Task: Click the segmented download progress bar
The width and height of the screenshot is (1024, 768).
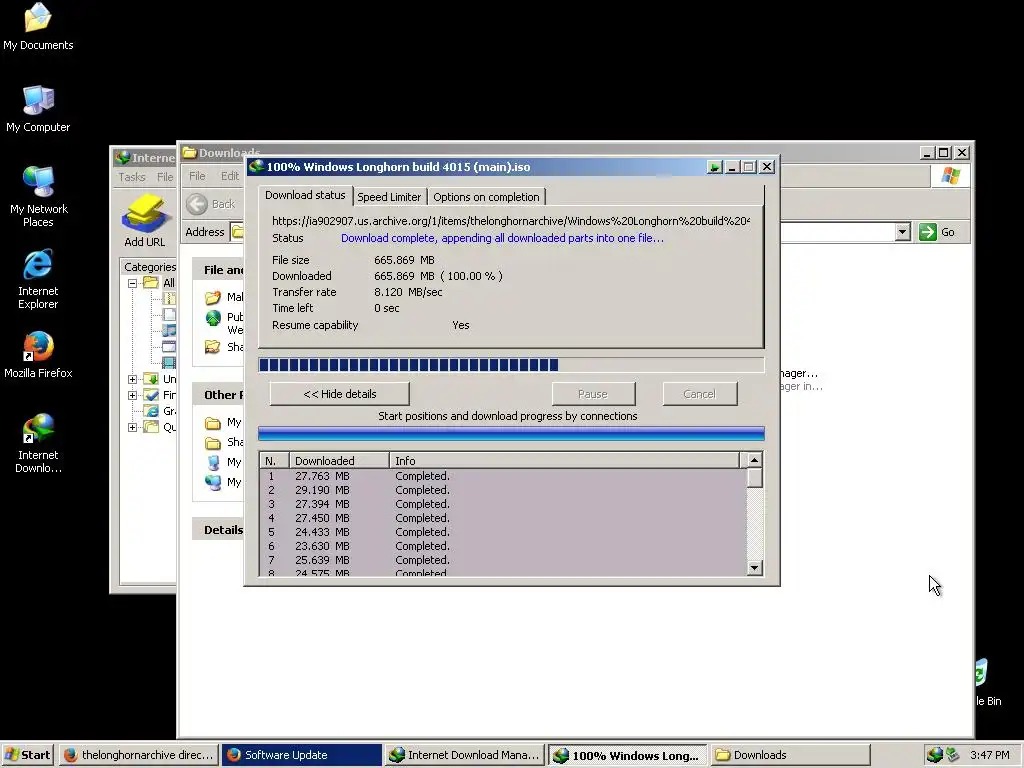Action: (511, 364)
